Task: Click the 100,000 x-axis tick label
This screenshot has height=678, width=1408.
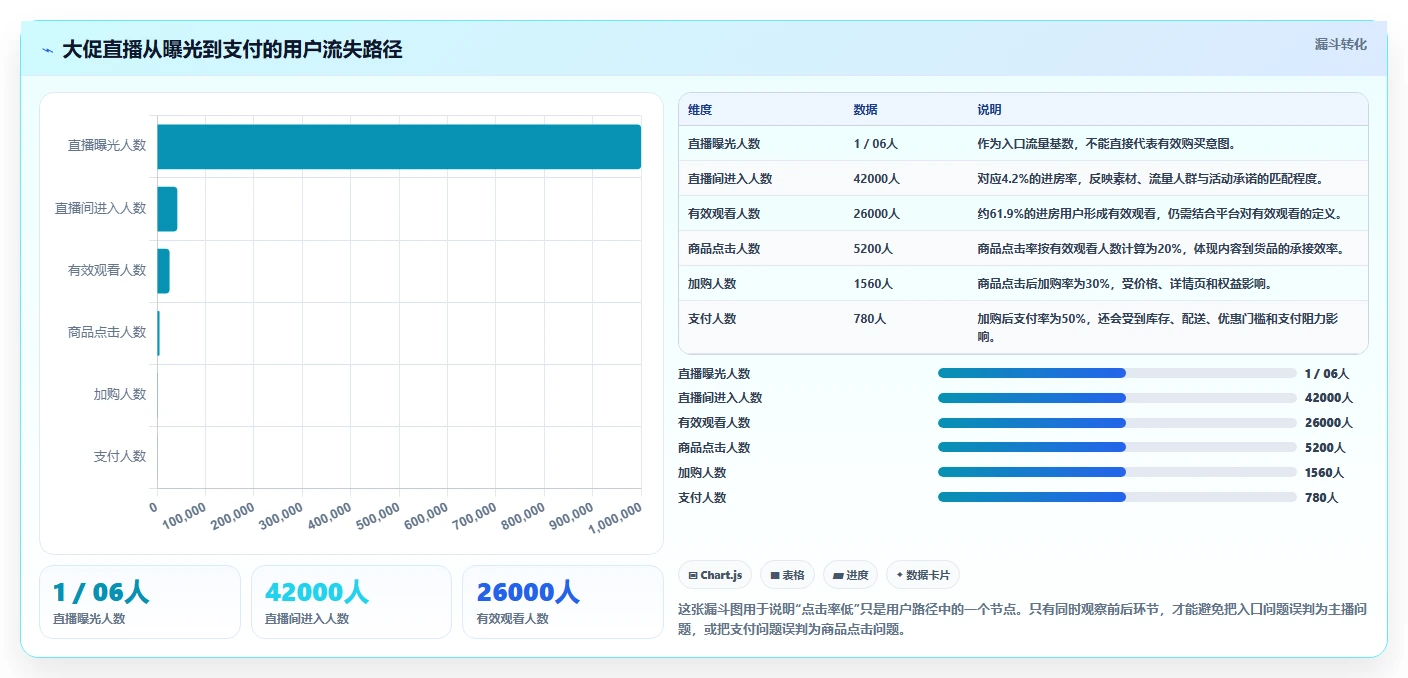Action: (x=184, y=516)
